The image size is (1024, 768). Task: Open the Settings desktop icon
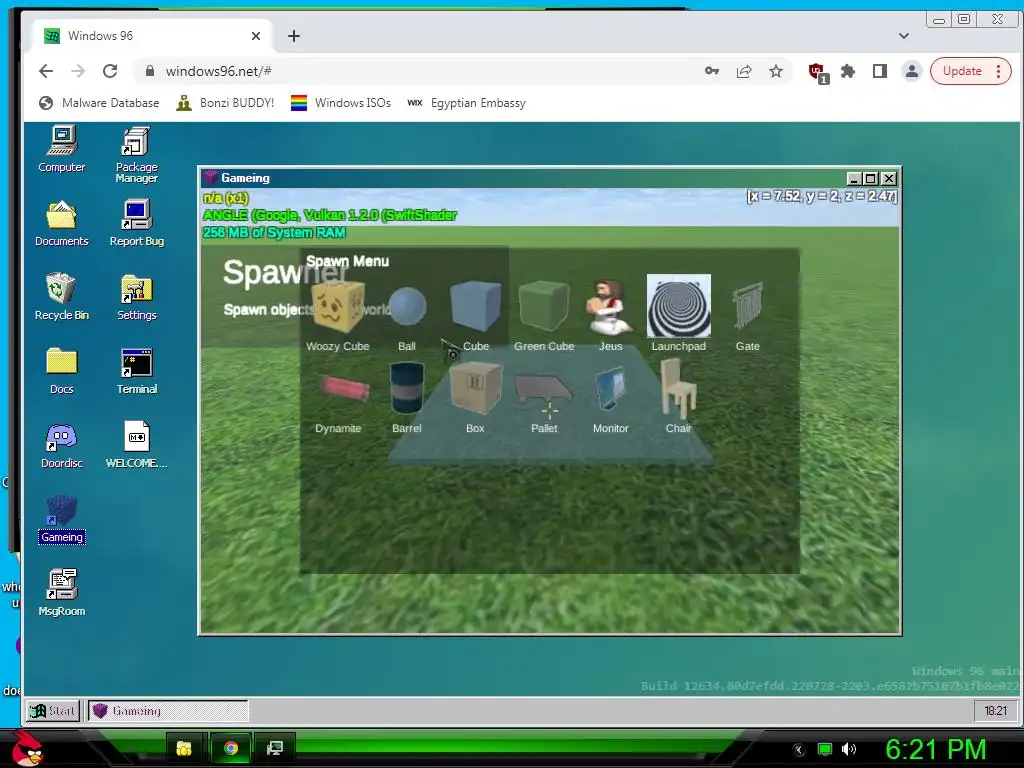136,297
